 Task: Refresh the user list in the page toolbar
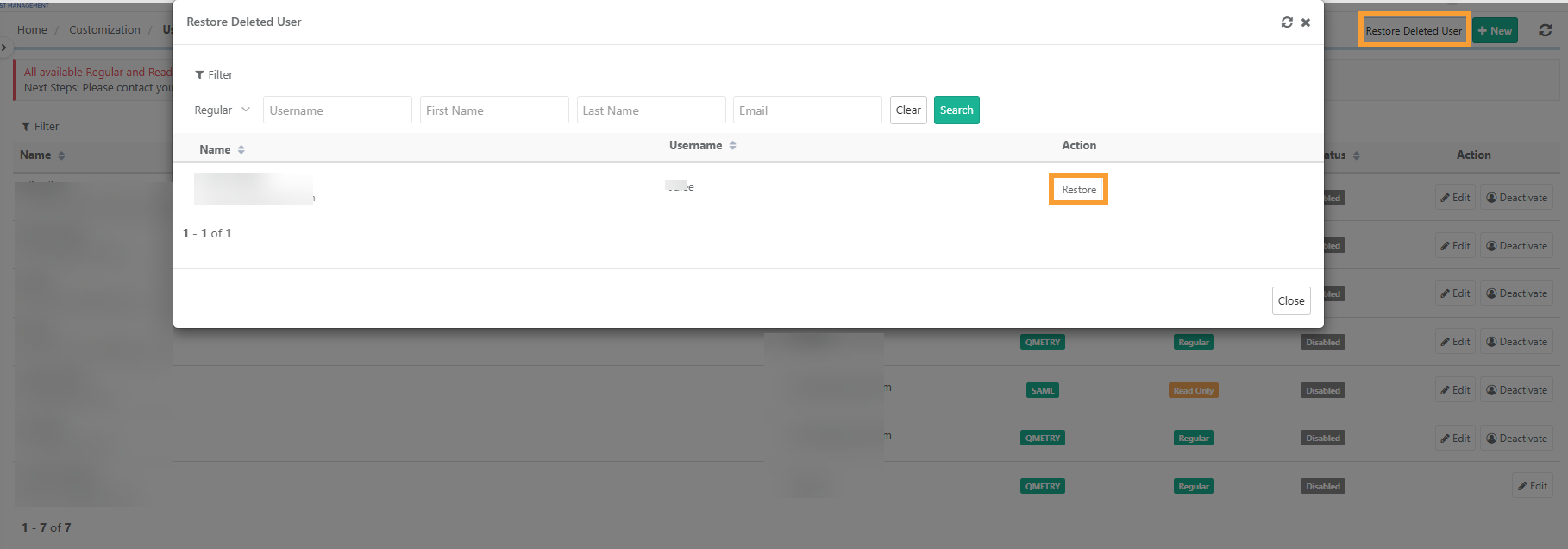click(x=1545, y=30)
